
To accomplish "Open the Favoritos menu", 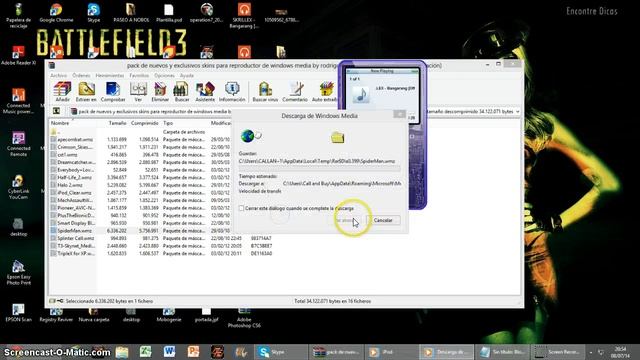I will 139,76.
